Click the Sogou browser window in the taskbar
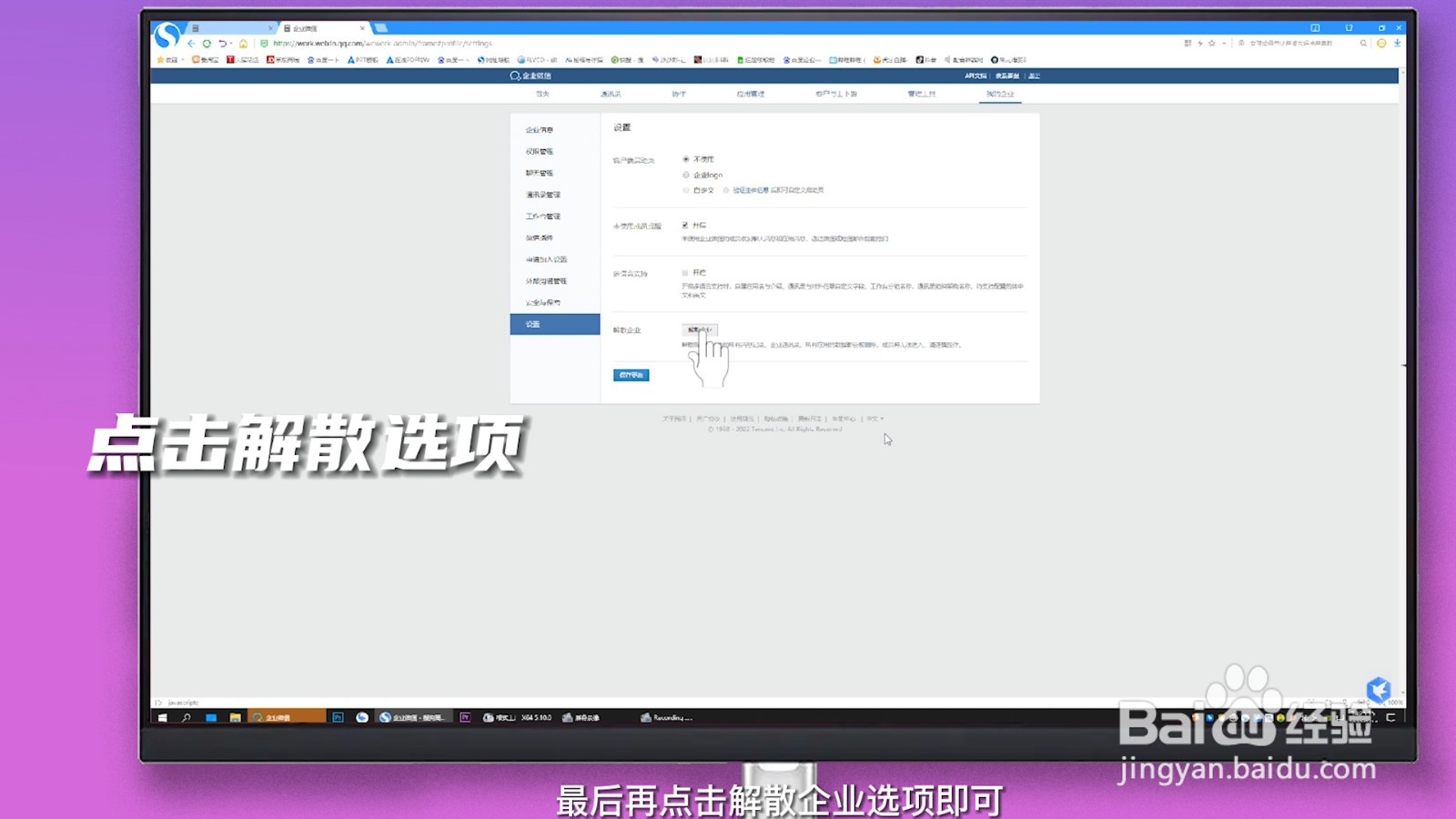The image size is (1456, 819). [x=413, y=717]
